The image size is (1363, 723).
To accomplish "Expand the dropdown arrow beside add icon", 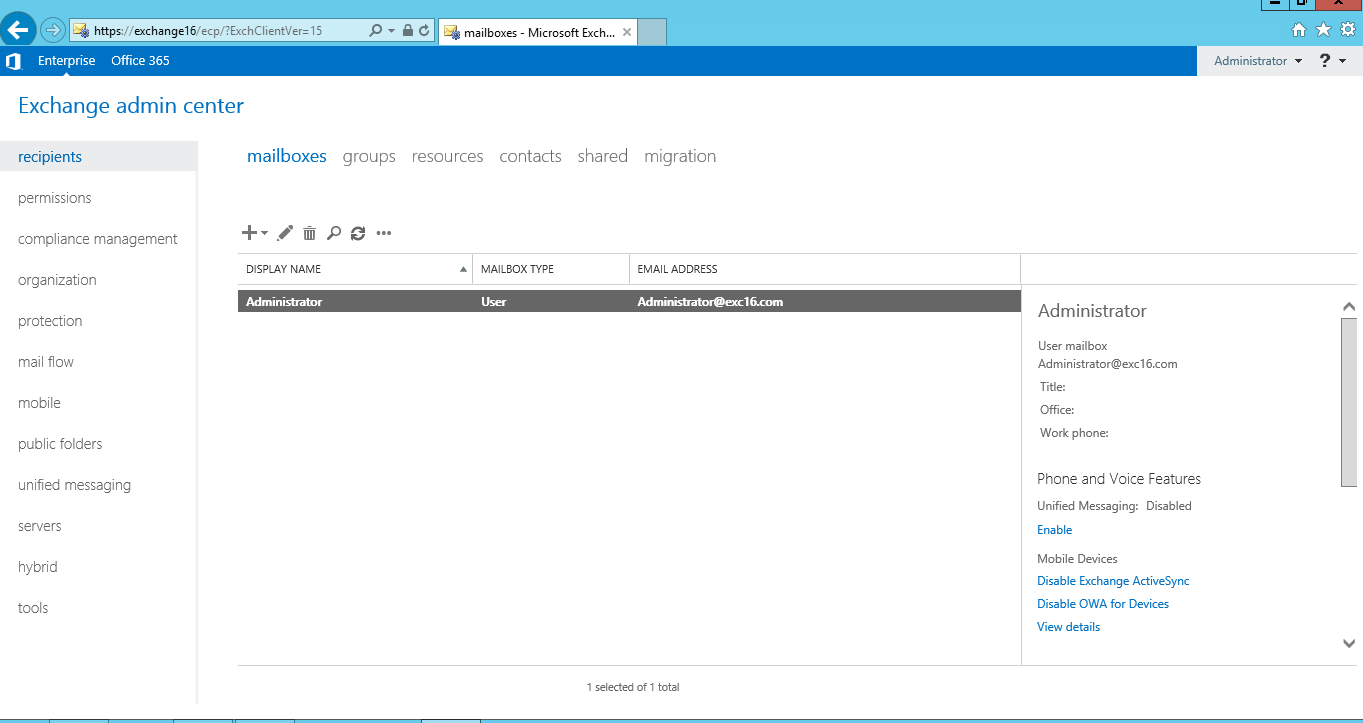I will click(264, 233).
